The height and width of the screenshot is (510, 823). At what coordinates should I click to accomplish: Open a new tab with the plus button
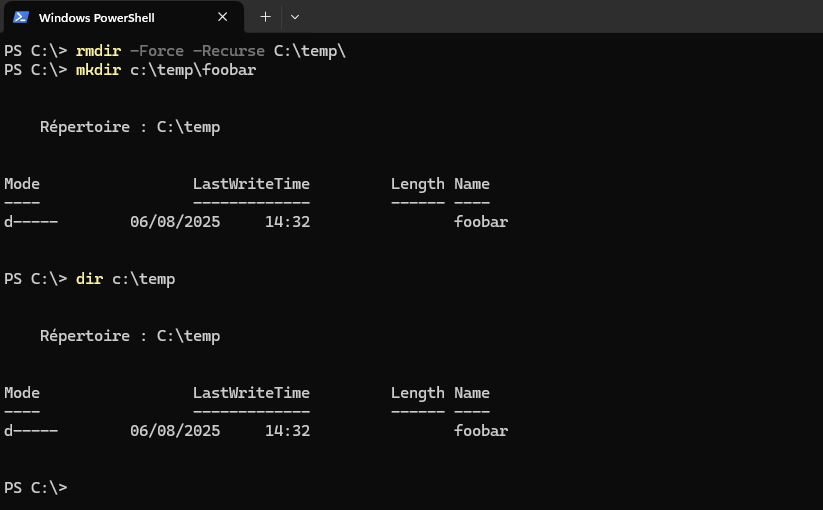click(265, 17)
